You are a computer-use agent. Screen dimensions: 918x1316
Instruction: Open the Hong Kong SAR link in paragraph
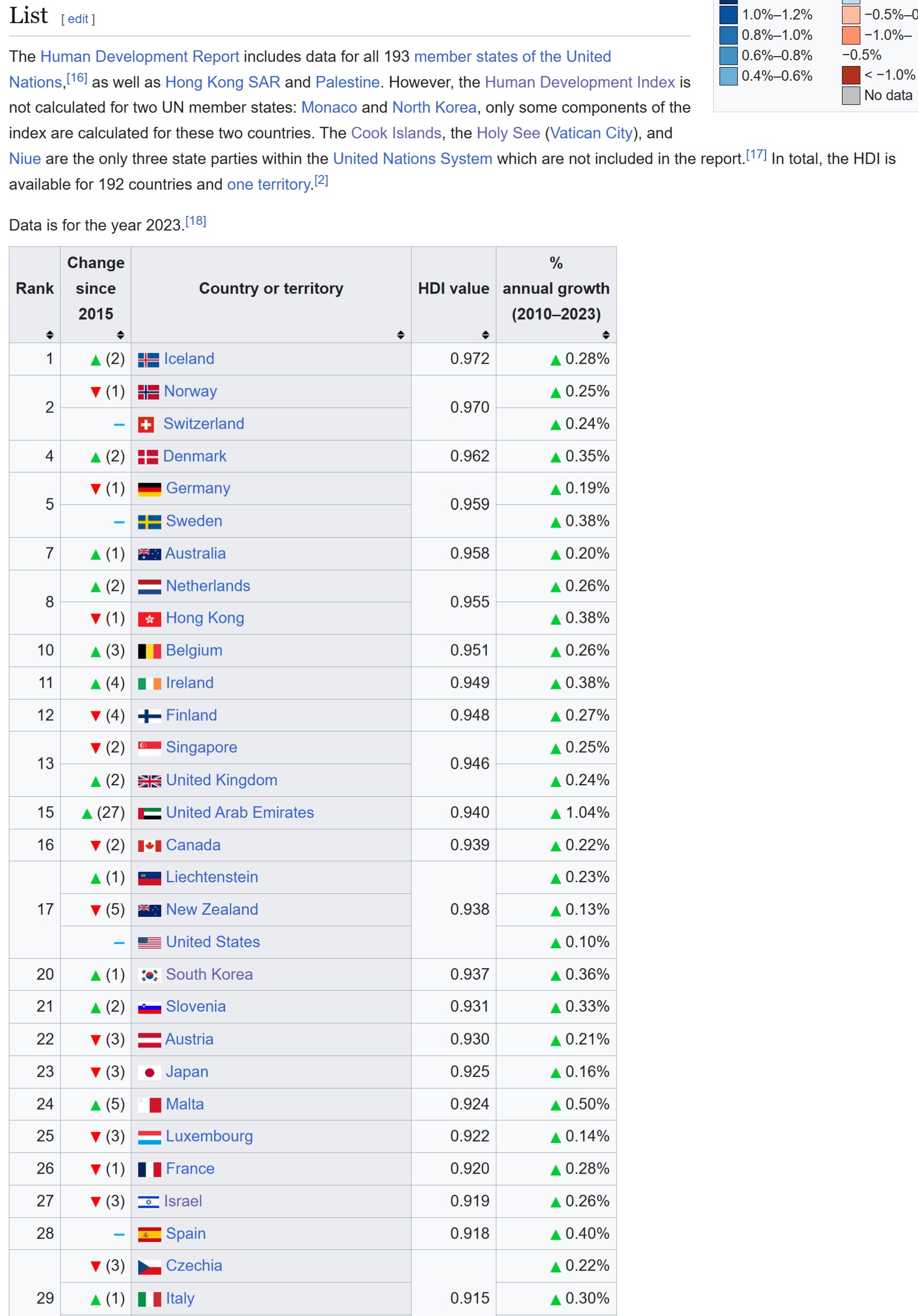[223, 82]
